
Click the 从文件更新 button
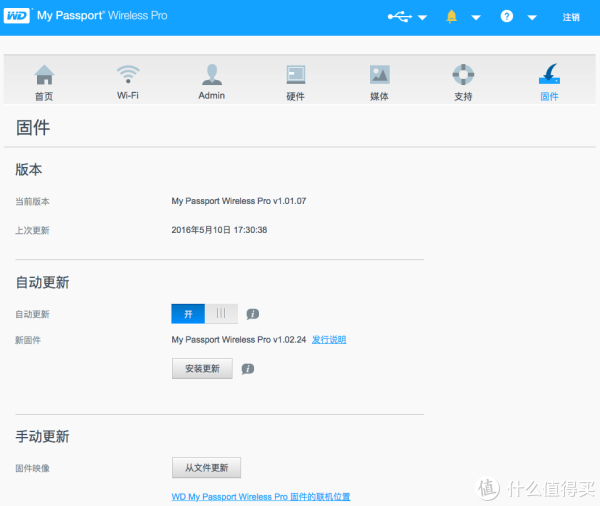tap(206, 468)
